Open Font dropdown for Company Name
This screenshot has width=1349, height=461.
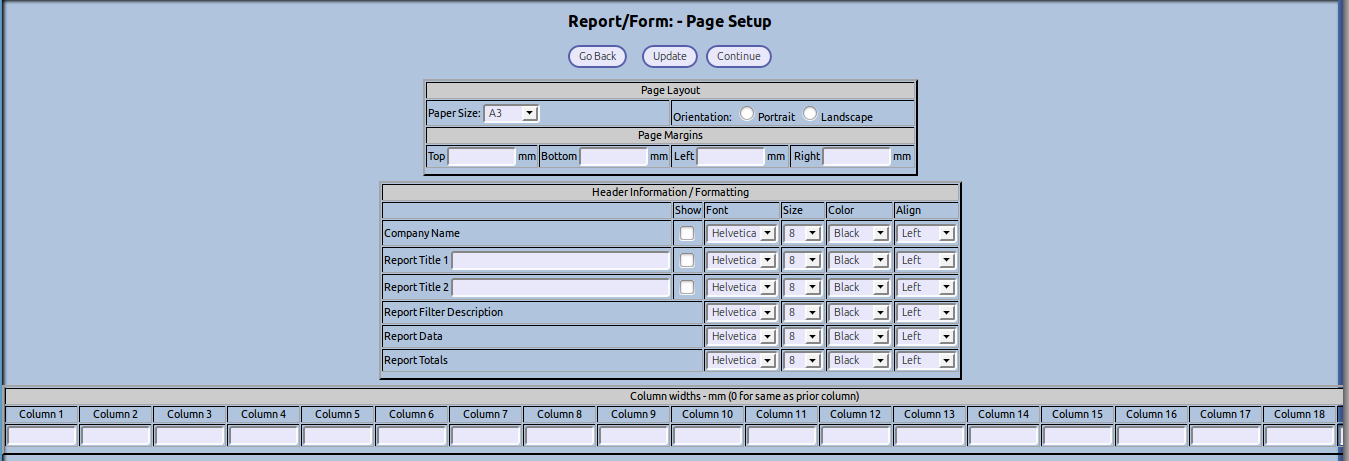click(x=741, y=233)
